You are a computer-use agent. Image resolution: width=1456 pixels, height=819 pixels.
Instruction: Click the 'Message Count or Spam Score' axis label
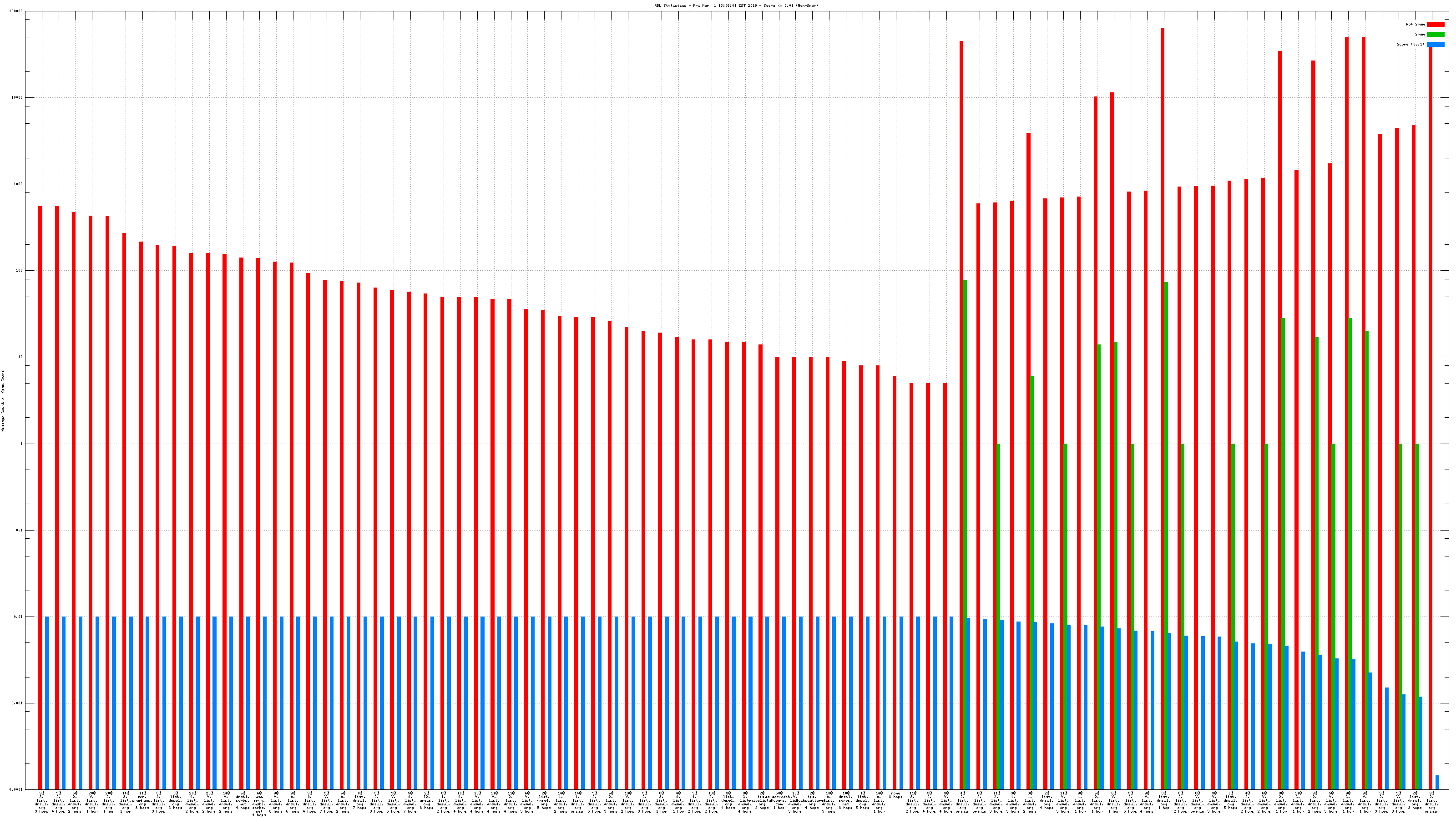point(3,401)
